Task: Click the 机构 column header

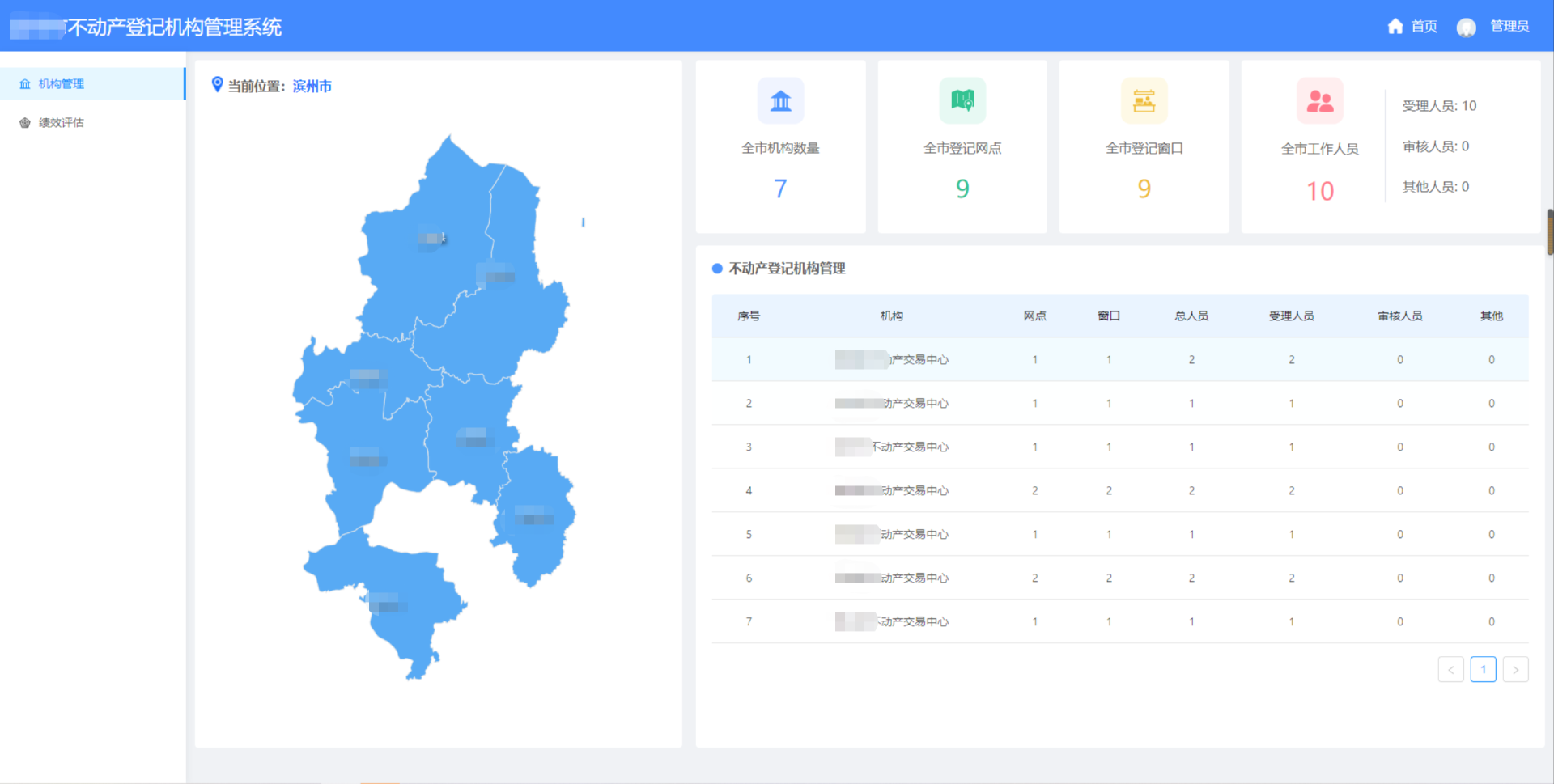Action: (x=891, y=316)
